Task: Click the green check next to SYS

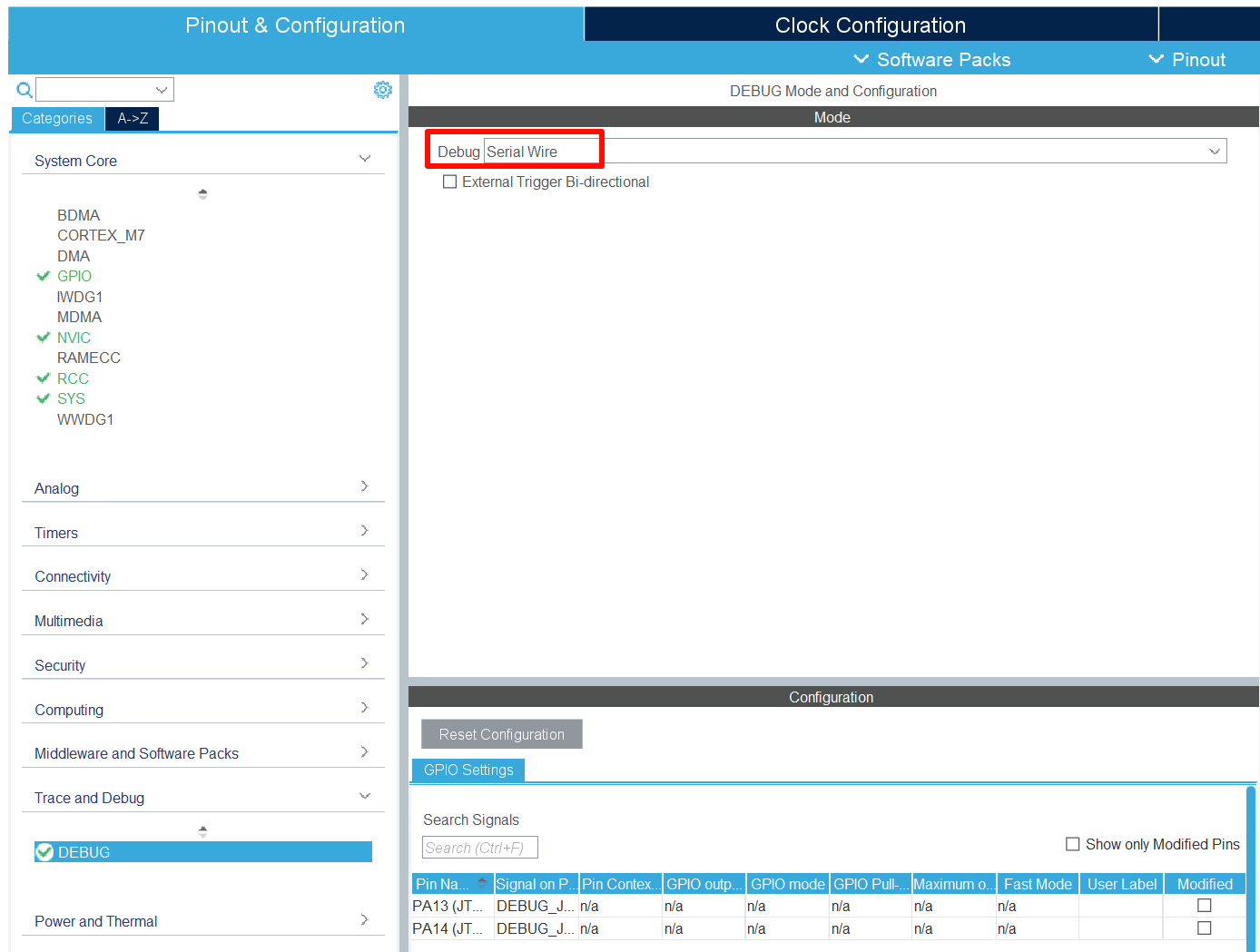Action: pyautogui.click(x=43, y=398)
